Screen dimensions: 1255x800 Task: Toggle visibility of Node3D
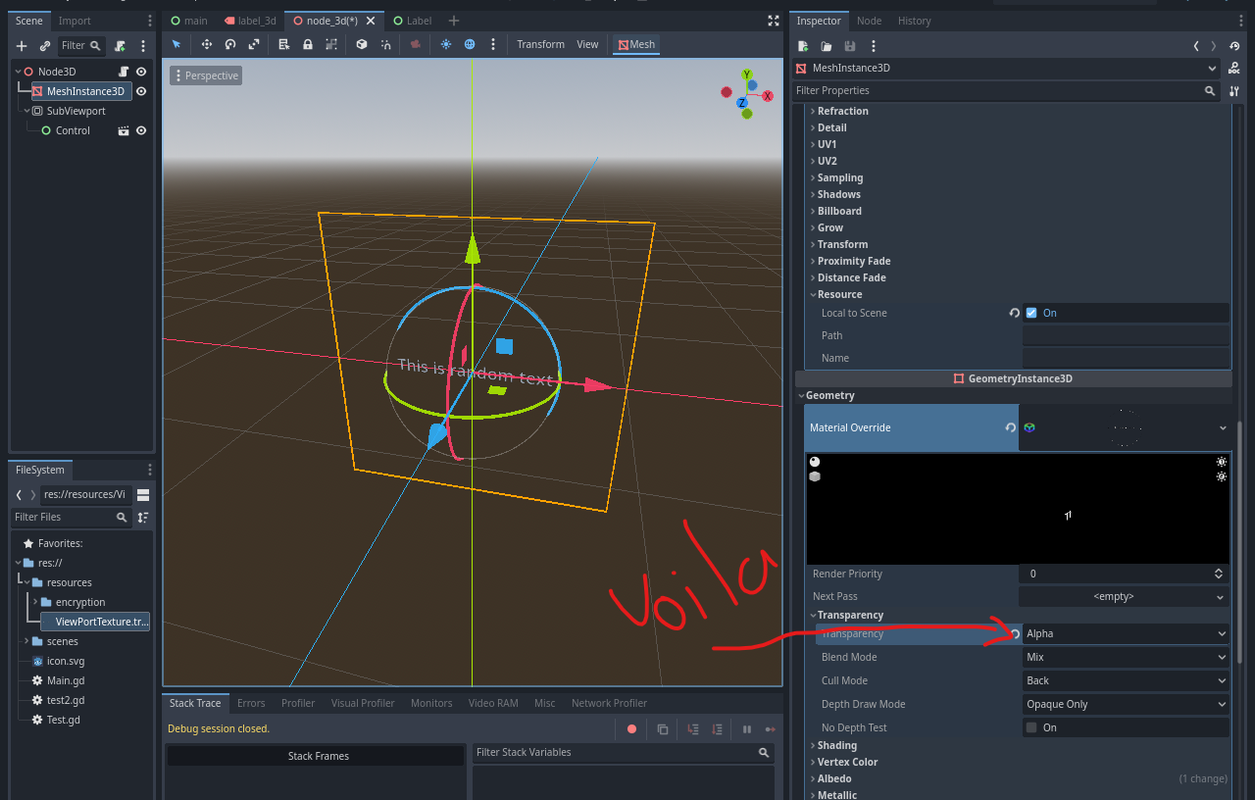coord(141,72)
